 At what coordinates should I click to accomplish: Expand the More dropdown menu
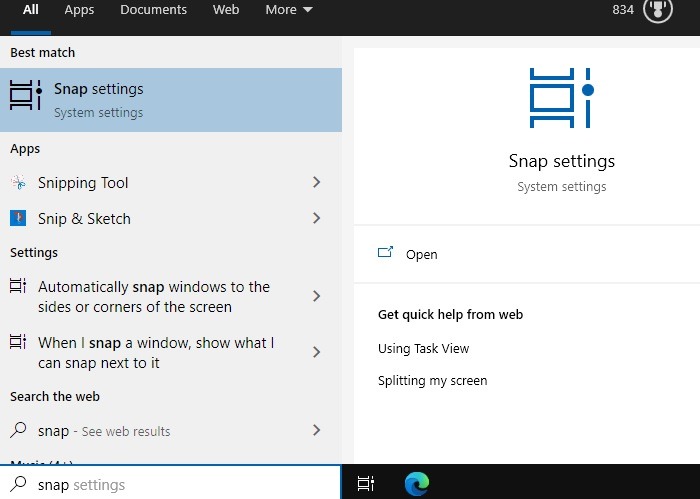click(x=288, y=10)
